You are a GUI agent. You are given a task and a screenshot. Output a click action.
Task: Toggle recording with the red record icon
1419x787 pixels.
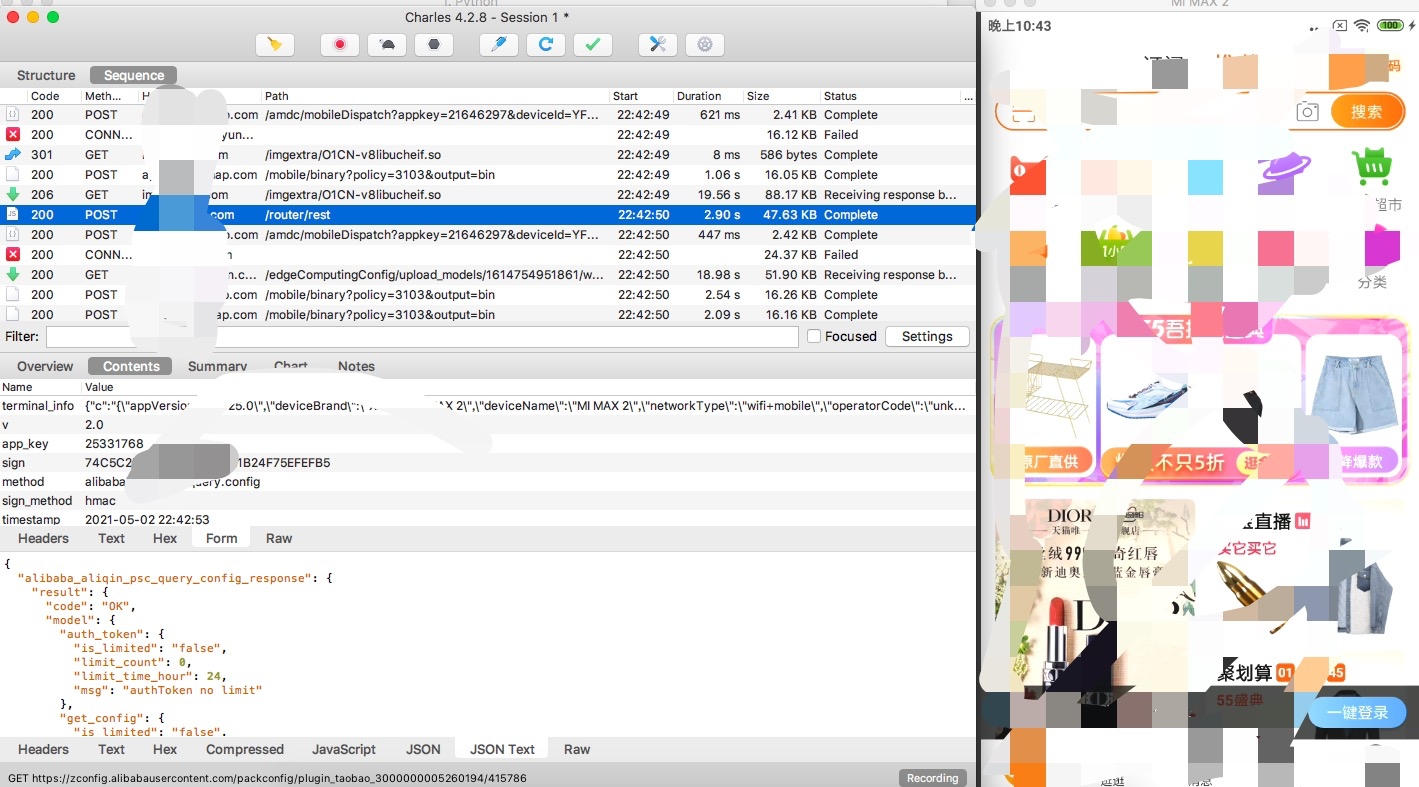click(340, 44)
